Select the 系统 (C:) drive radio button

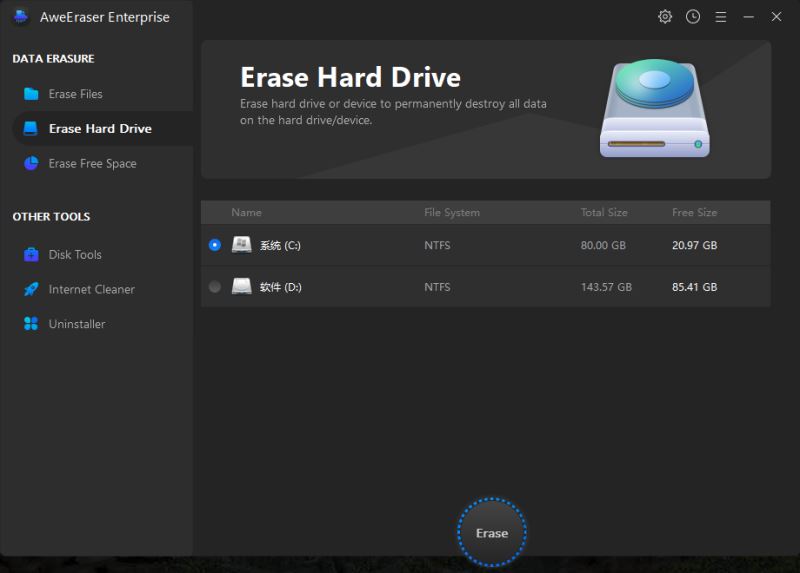(215, 245)
